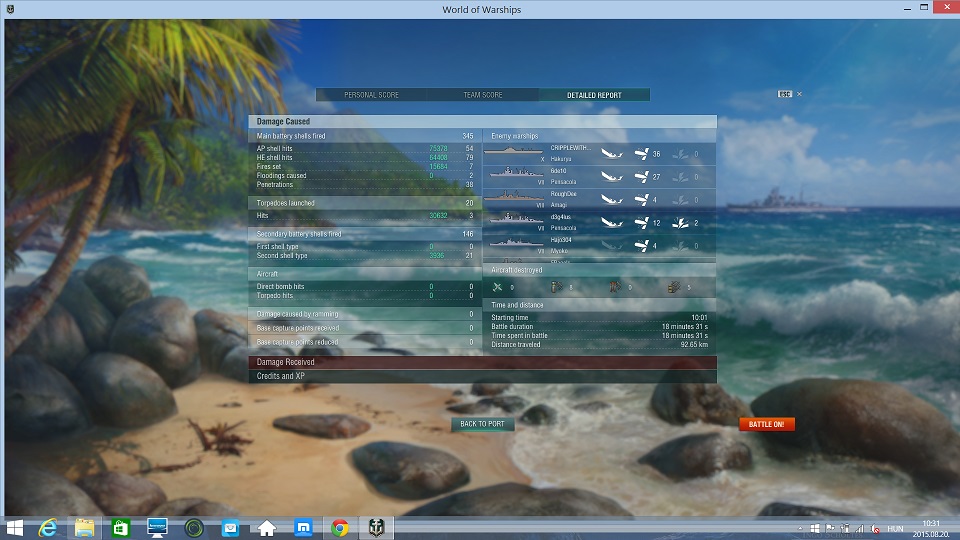This screenshot has height=540, width=960.
Task: Click the aircraft destroyed icon showing 8
Action: coord(557,287)
